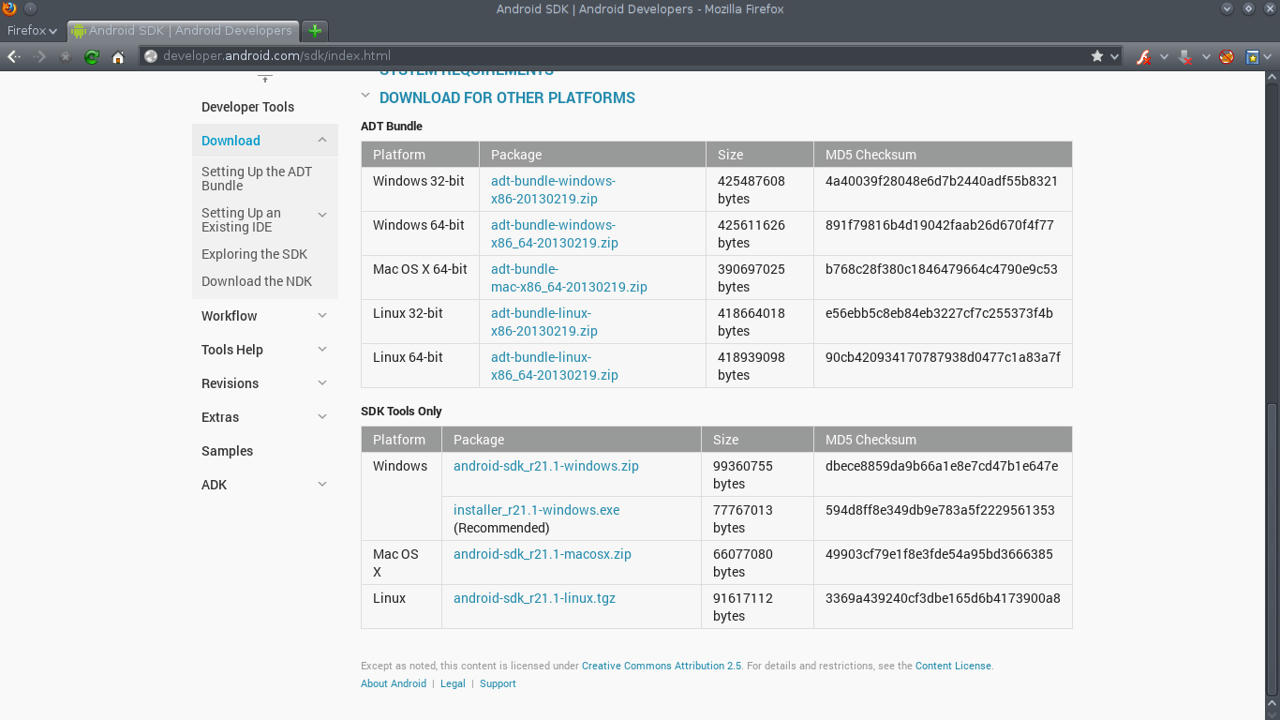The image size is (1280, 720).
Task: Open the Support footer link
Action: click(498, 684)
